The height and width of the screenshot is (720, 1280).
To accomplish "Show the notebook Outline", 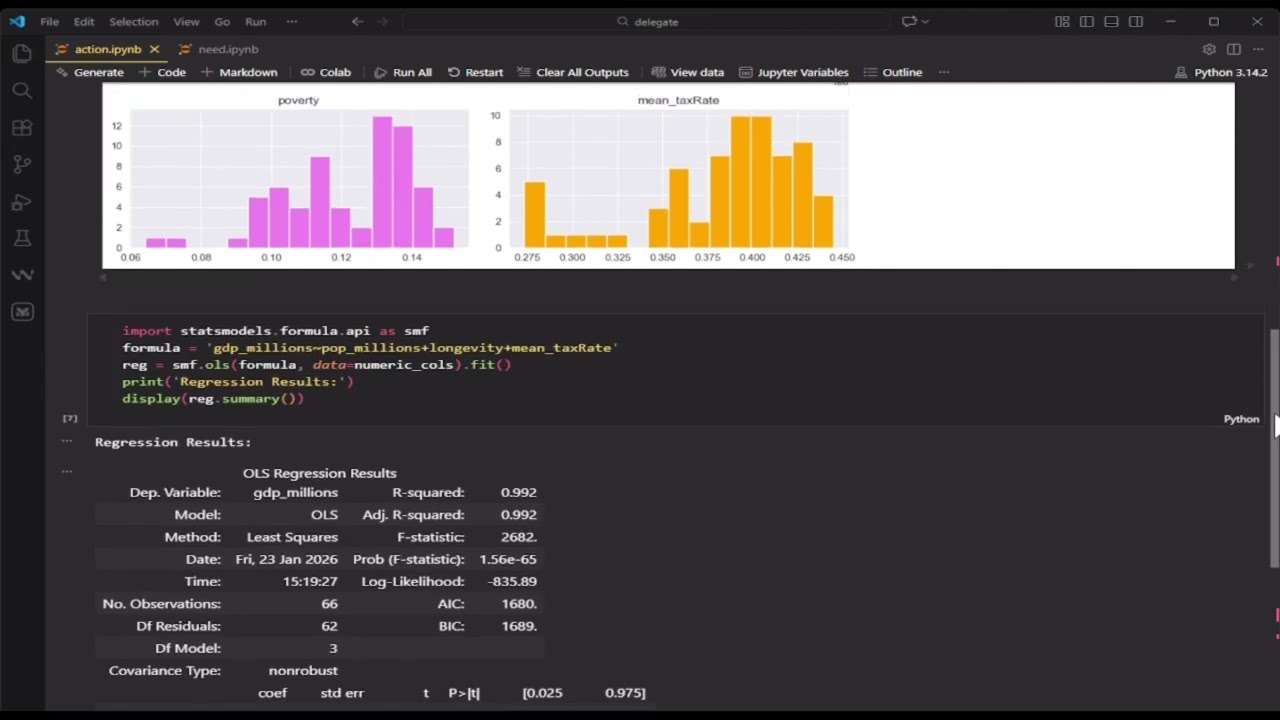I will (x=893, y=72).
